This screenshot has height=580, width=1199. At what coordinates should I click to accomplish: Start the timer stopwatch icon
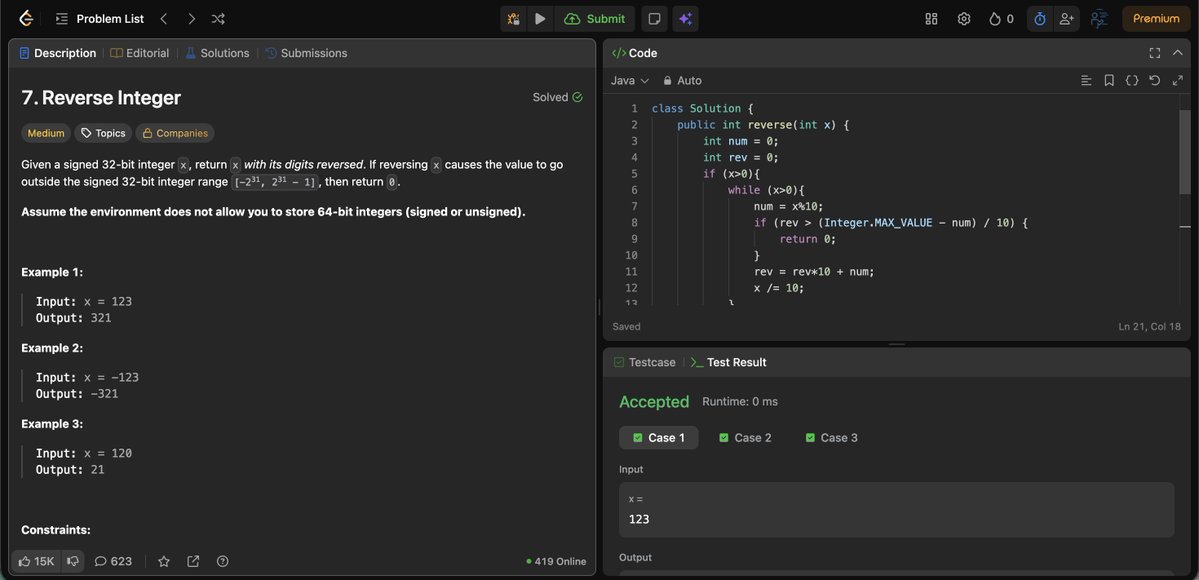(x=1040, y=19)
